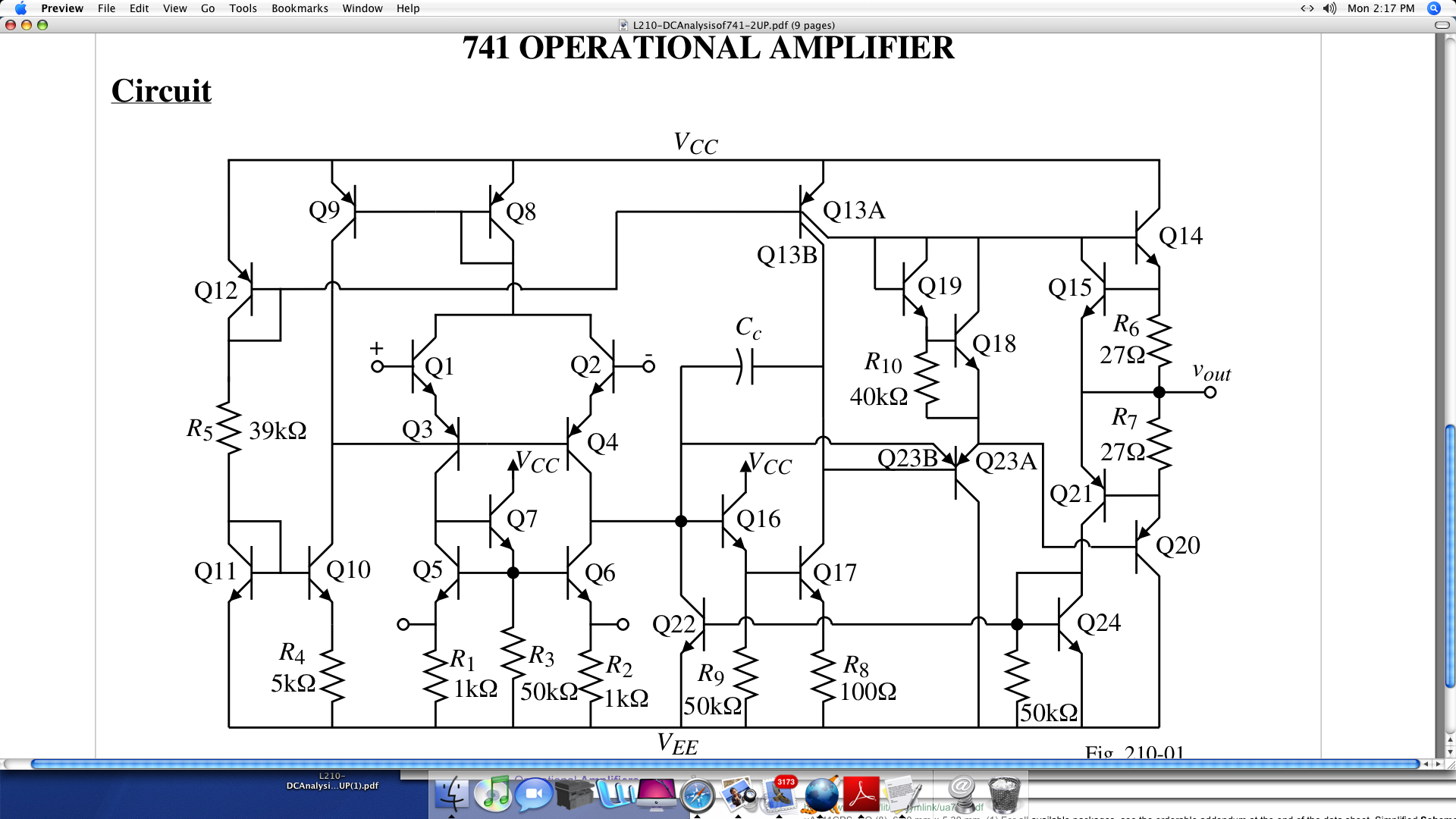
Task: Open the volume control in menu bar
Action: tap(1330, 8)
